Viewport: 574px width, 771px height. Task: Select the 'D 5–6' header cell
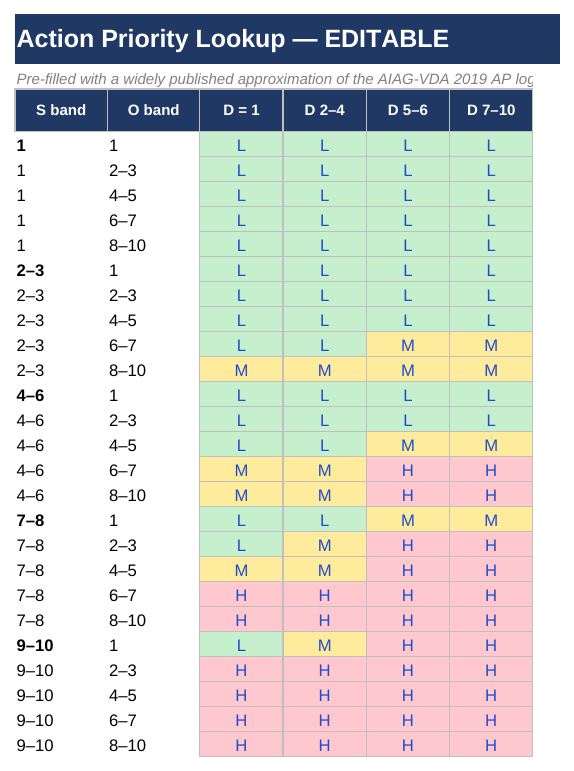coord(408,110)
